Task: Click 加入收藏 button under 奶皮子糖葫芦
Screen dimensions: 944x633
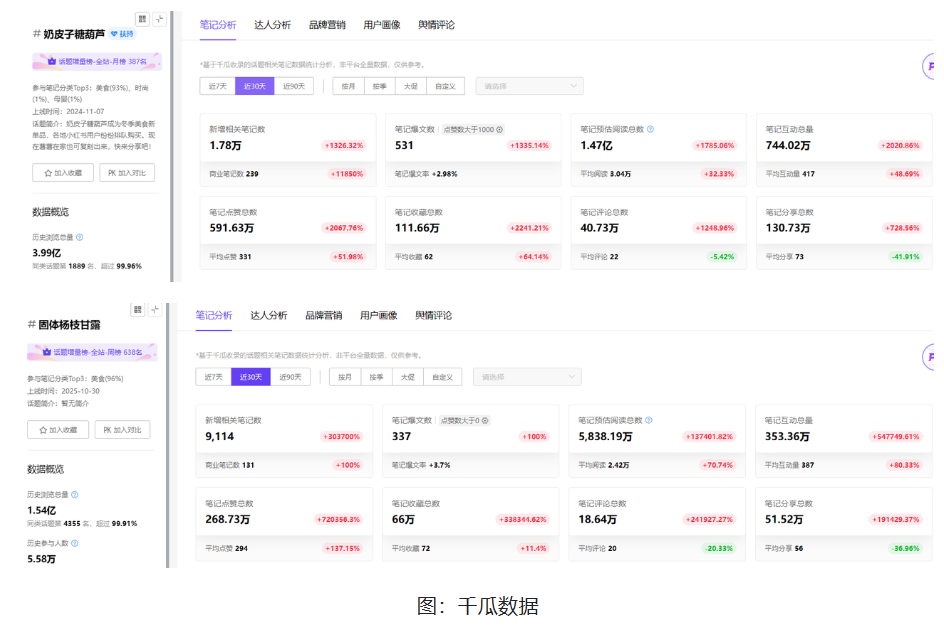Action: point(63,173)
